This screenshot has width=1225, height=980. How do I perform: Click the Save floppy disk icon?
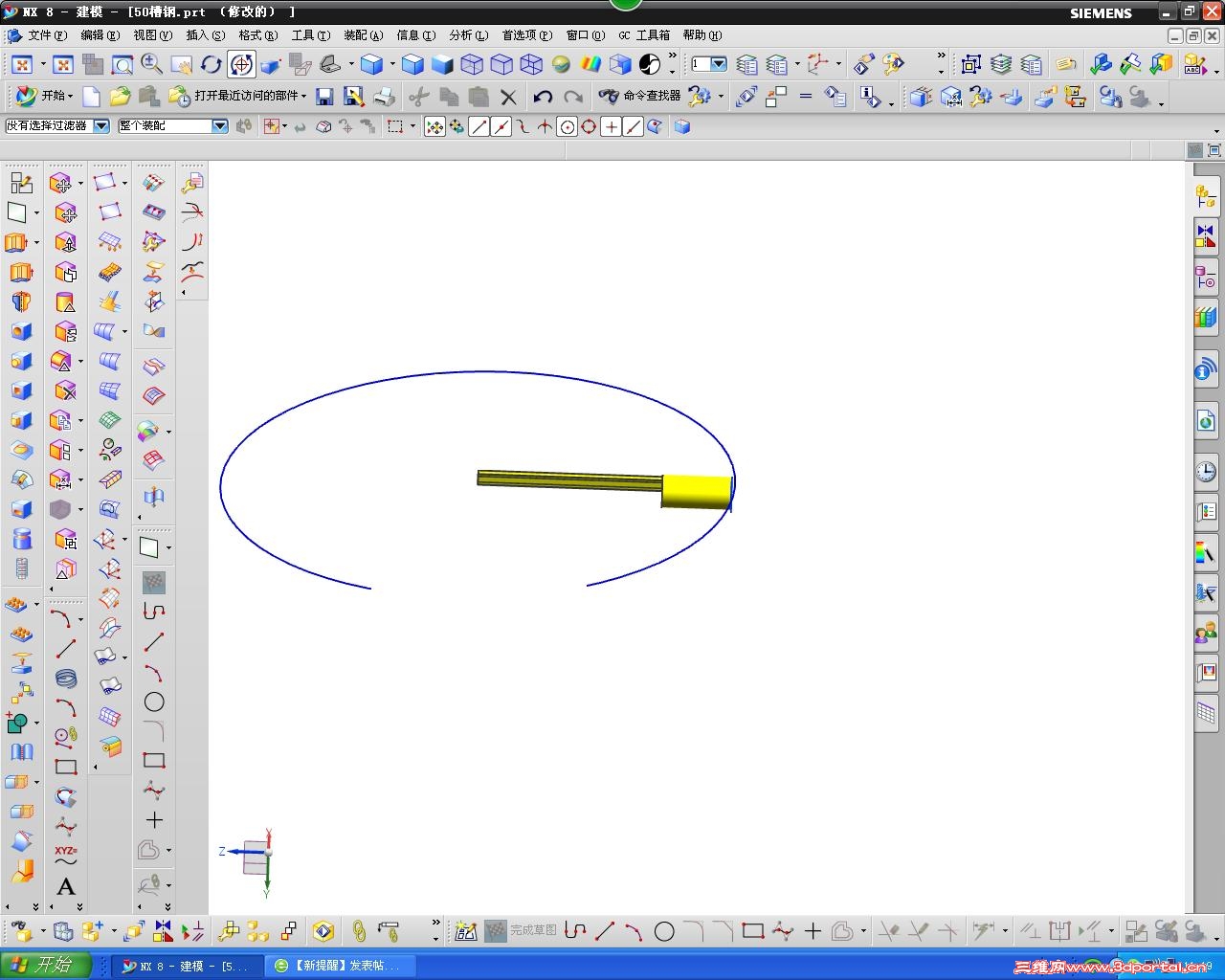(324, 97)
